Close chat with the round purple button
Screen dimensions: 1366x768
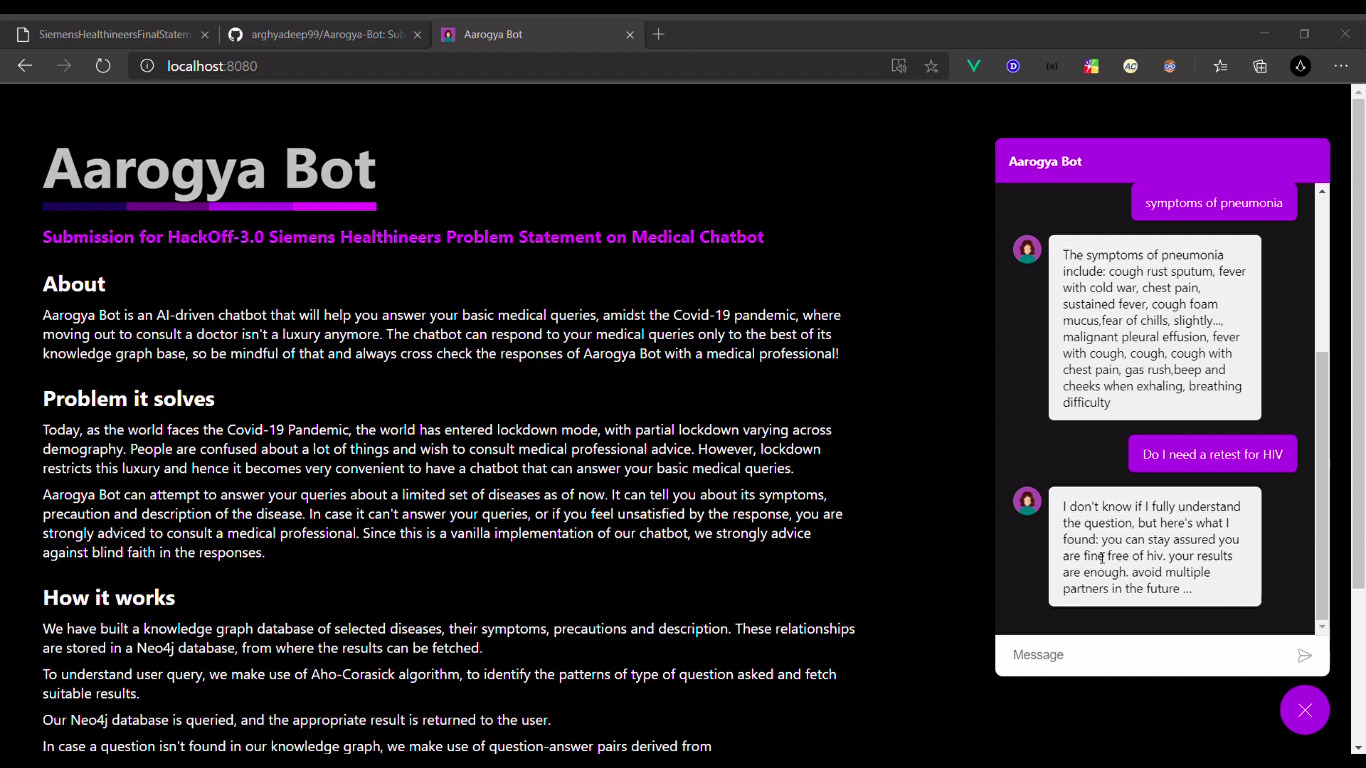click(x=1305, y=710)
